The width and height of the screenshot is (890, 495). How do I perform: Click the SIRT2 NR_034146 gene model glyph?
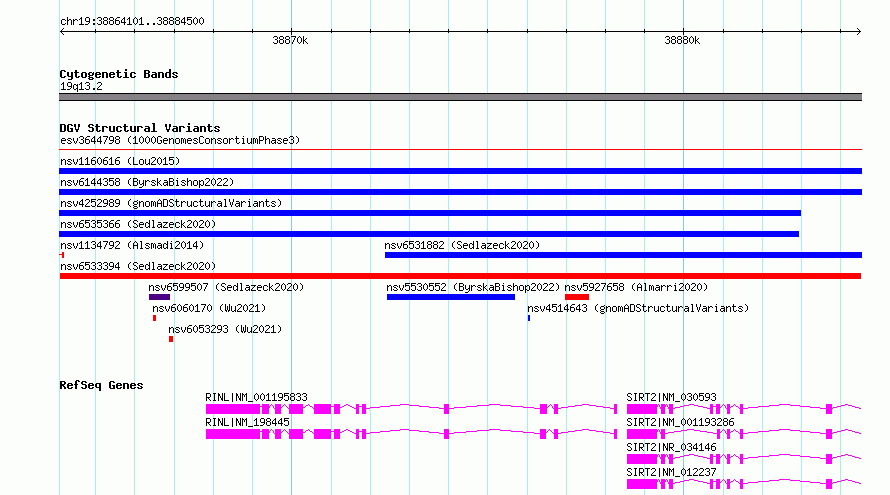click(744, 459)
